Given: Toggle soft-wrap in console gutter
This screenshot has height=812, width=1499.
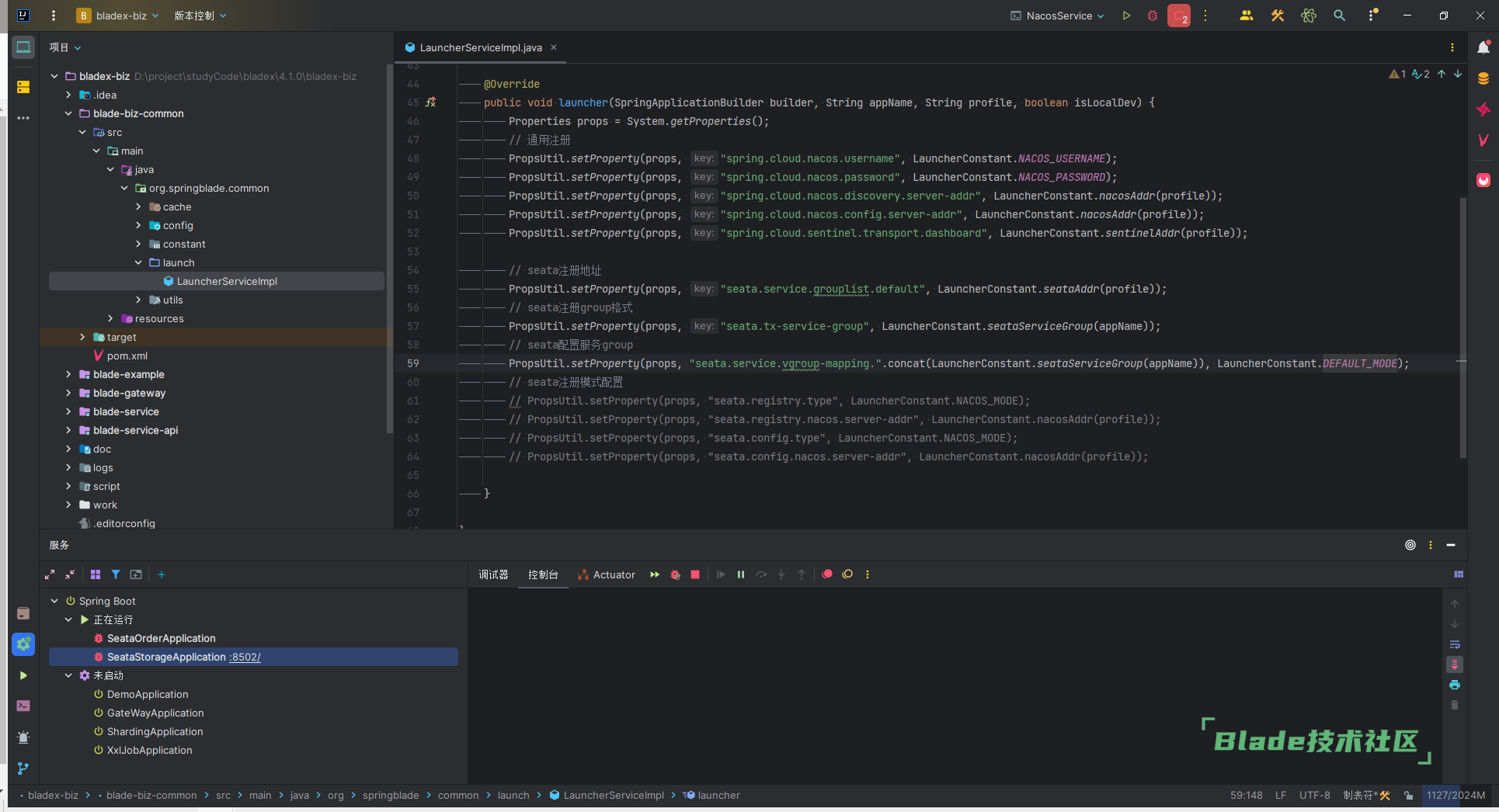Looking at the screenshot, I should coord(1455,644).
